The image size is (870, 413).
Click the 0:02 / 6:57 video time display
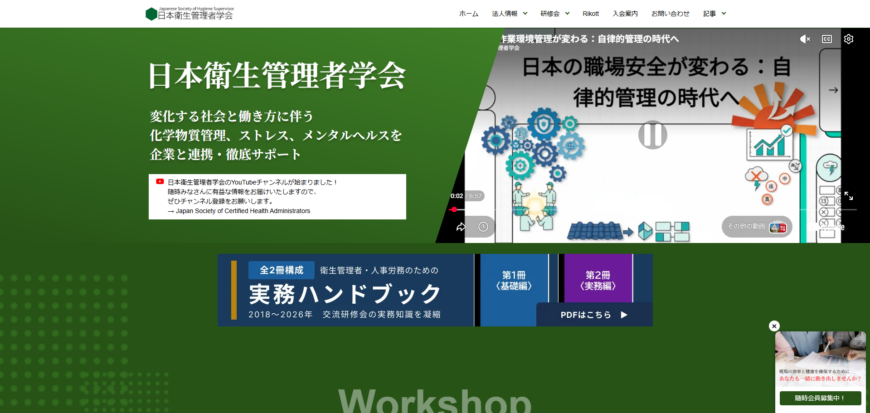pyautogui.click(x=467, y=196)
